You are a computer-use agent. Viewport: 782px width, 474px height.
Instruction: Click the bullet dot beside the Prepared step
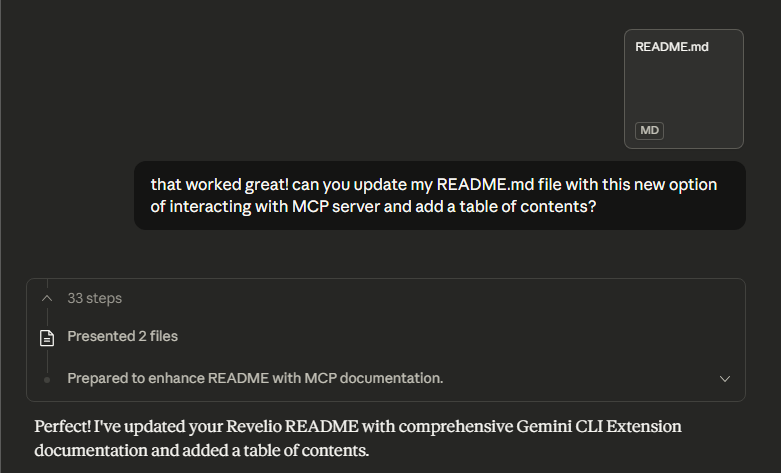(46, 379)
